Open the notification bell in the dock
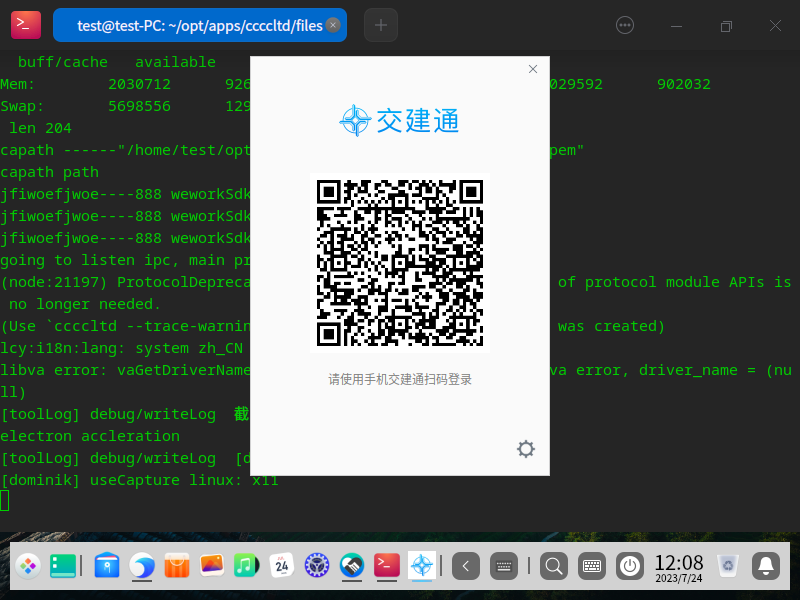 click(765, 566)
